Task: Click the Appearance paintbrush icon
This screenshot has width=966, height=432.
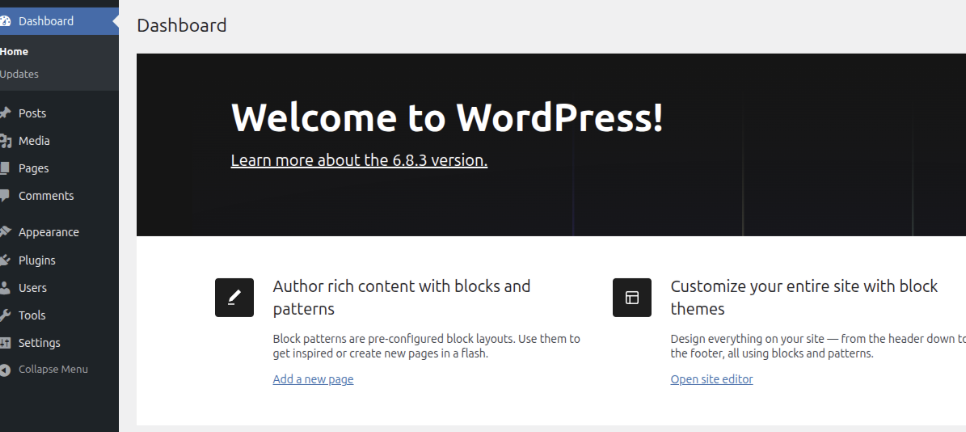Action: coord(5,232)
